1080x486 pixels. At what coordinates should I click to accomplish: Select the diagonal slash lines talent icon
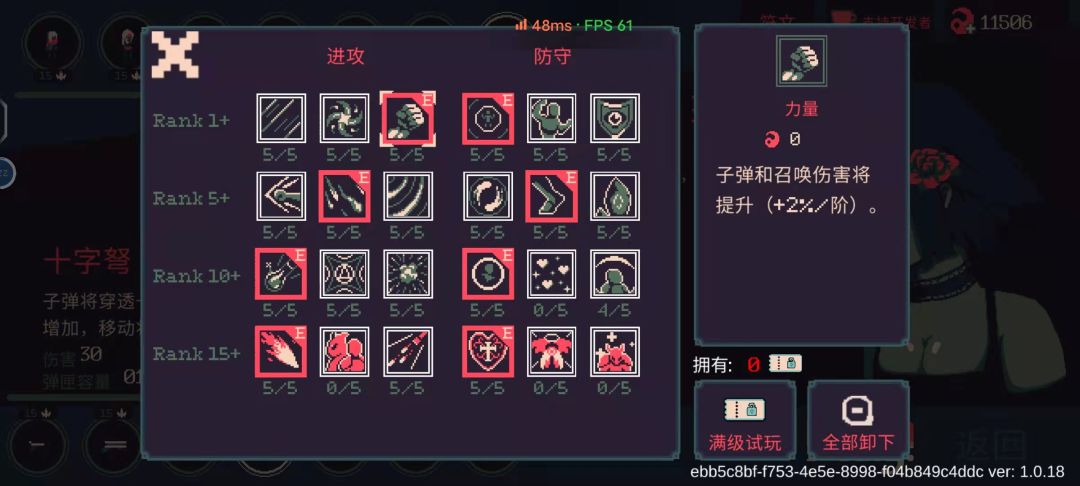click(281, 118)
